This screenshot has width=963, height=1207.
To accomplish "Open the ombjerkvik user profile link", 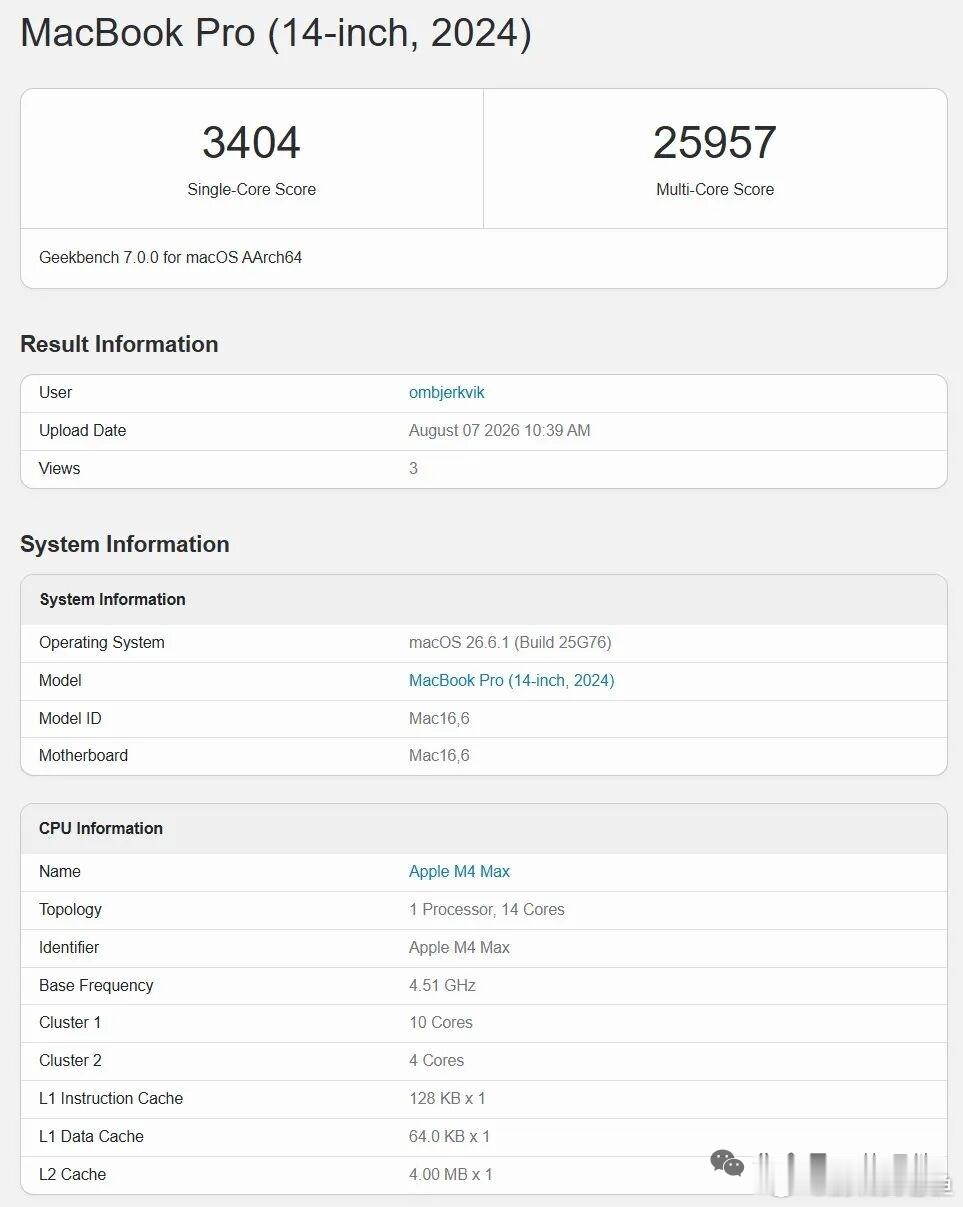I will coord(446,392).
